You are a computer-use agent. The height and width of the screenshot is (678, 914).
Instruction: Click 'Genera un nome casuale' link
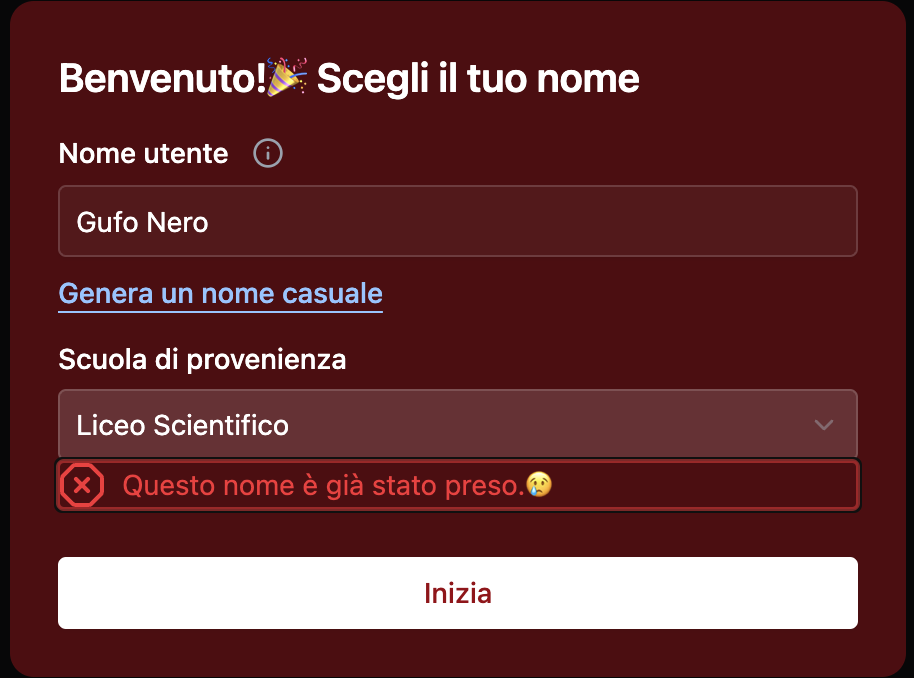coord(220,294)
